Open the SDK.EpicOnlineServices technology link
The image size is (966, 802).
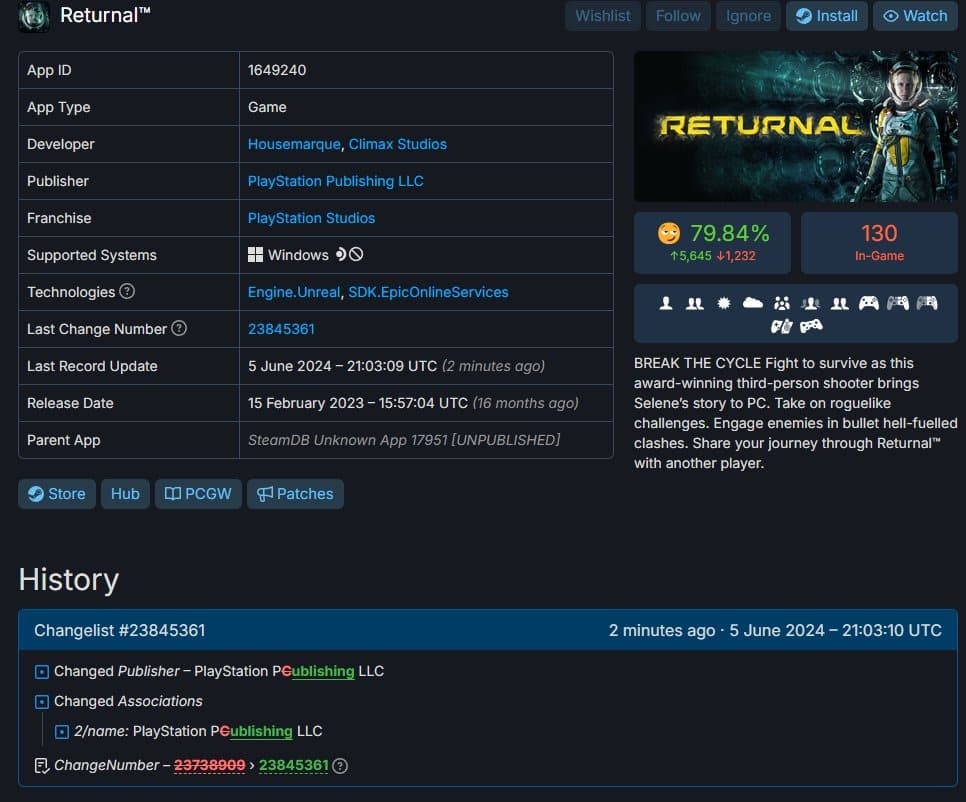coord(428,292)
